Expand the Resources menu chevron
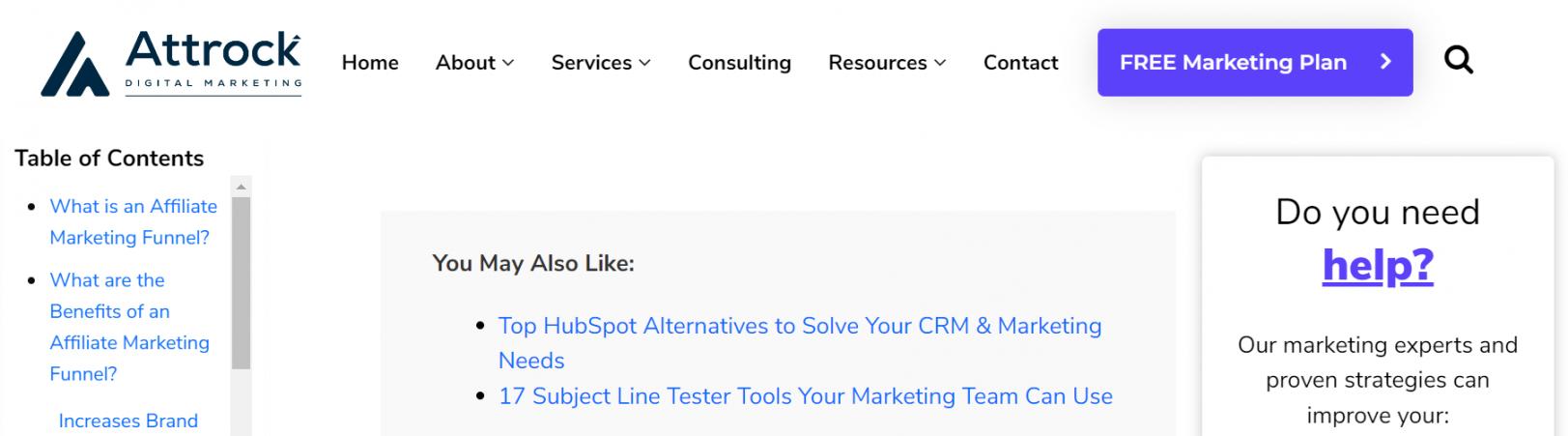Viewport: 1568px width, 436px height. pos(940,64)
